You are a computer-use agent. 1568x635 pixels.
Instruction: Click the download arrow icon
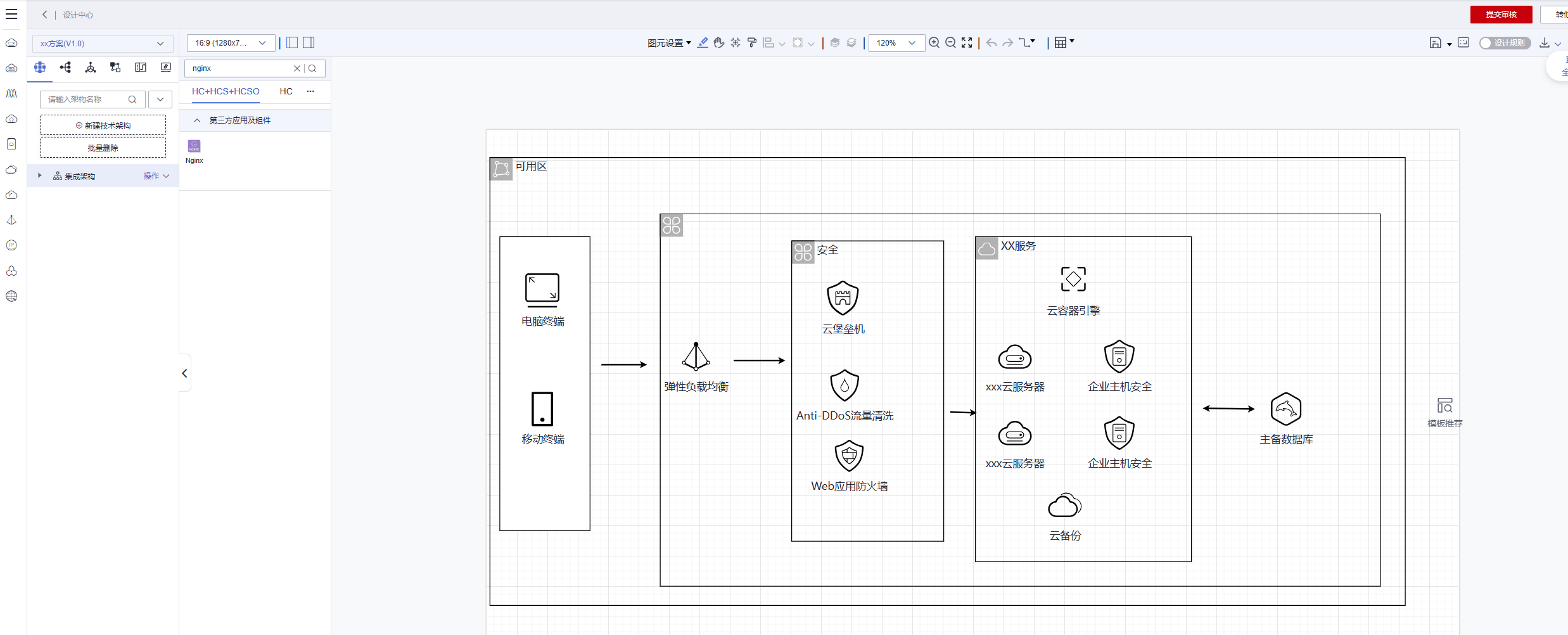pyautogui.click(x=1545, y=42)
